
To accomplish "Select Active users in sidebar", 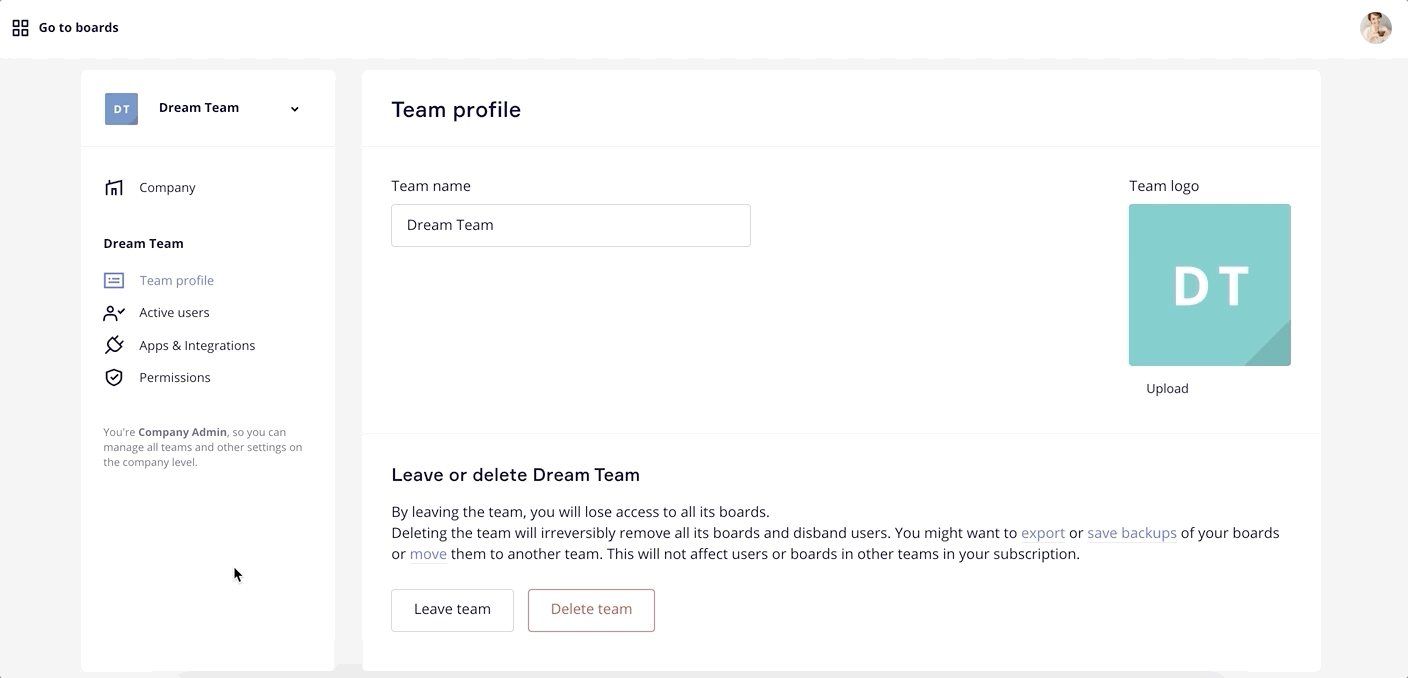I will [x=174, y=313].
